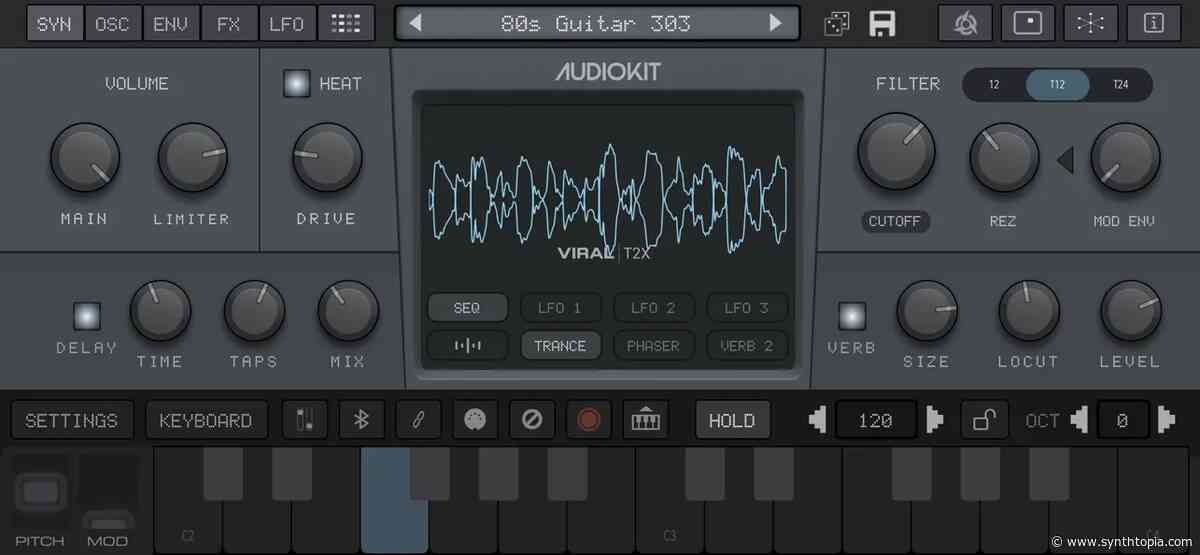Go to previous preset arrow
Viewport: 1200px width, 555px height.
[x=415, y=23]
